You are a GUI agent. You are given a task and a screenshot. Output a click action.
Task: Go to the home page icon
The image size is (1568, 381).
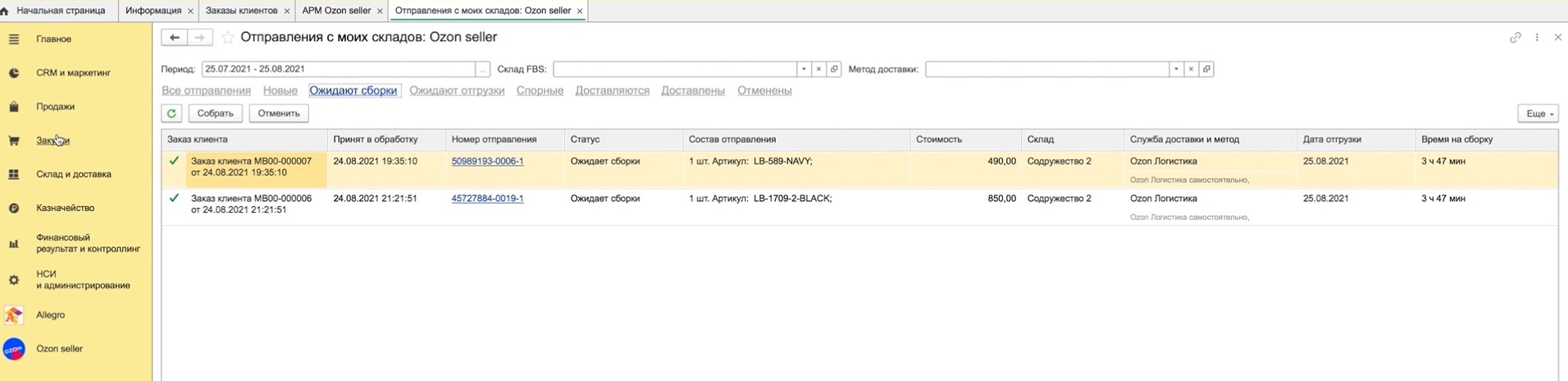(x=5, y=11)
